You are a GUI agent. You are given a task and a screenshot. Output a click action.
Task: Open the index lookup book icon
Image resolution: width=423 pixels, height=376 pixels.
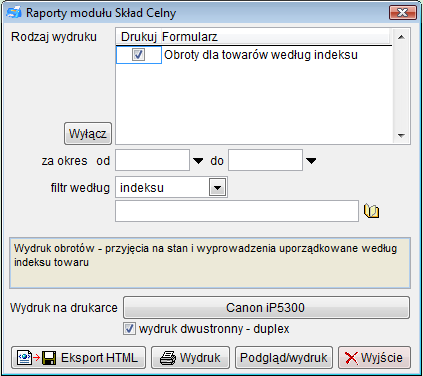pyautogui.click(x=371, y=211)
